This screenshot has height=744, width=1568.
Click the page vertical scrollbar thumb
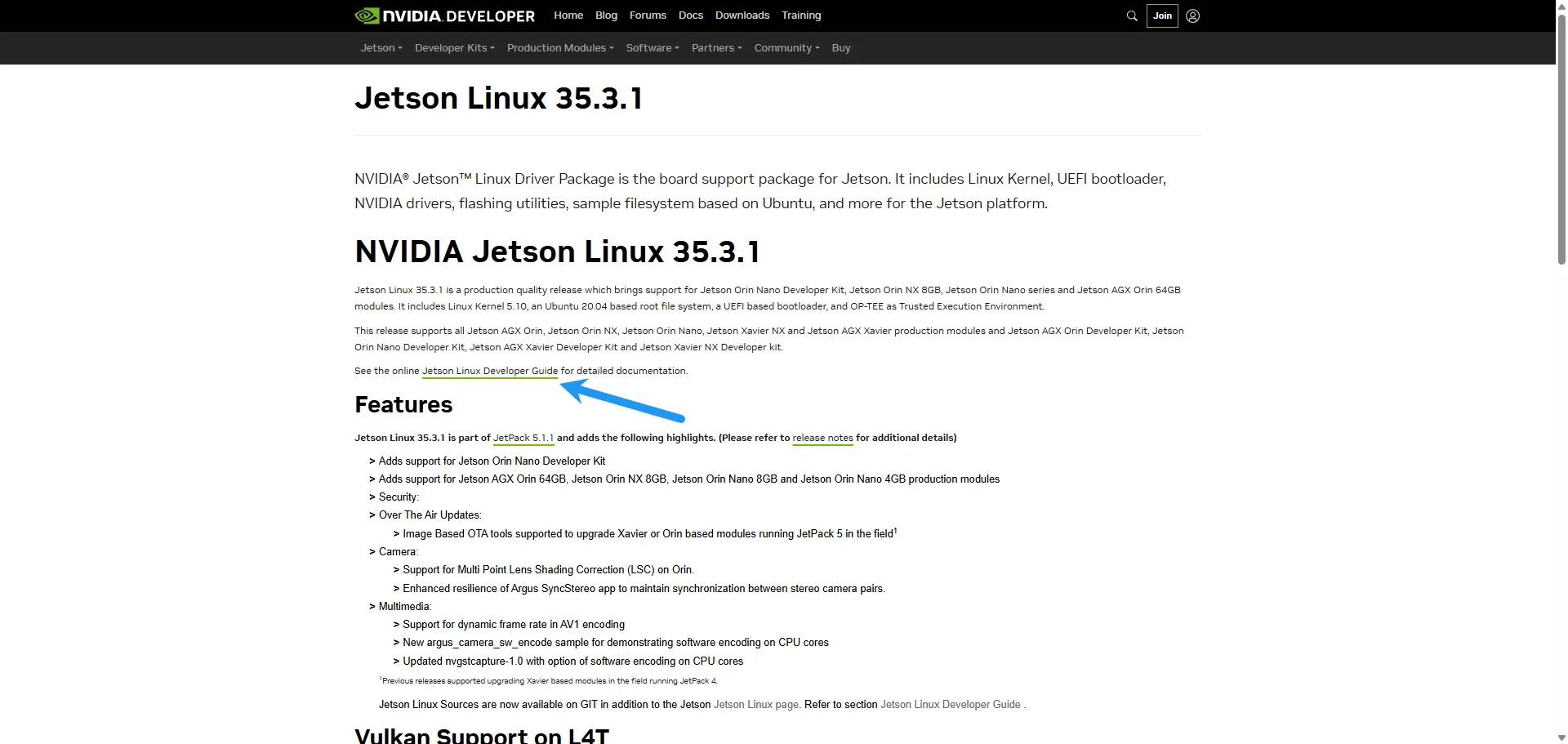[x=1561, y=137]
